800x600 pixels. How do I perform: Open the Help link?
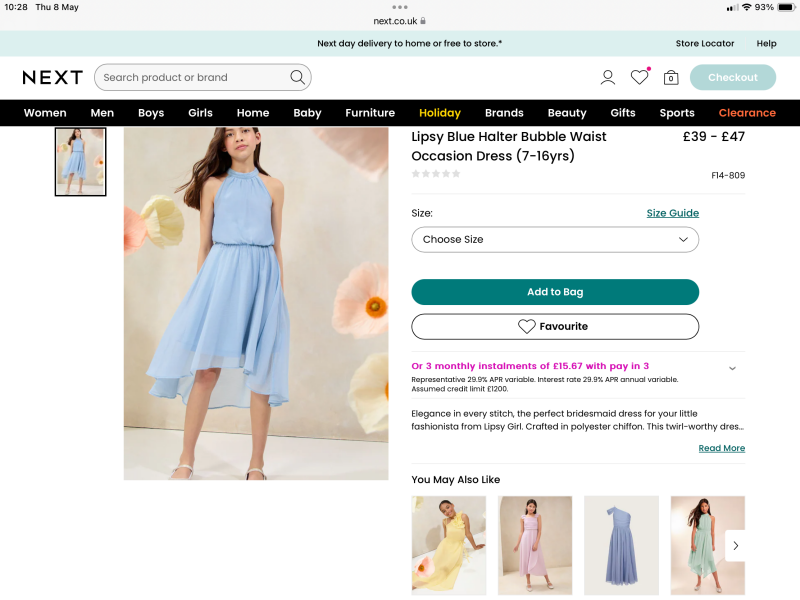tap(766, 43)
